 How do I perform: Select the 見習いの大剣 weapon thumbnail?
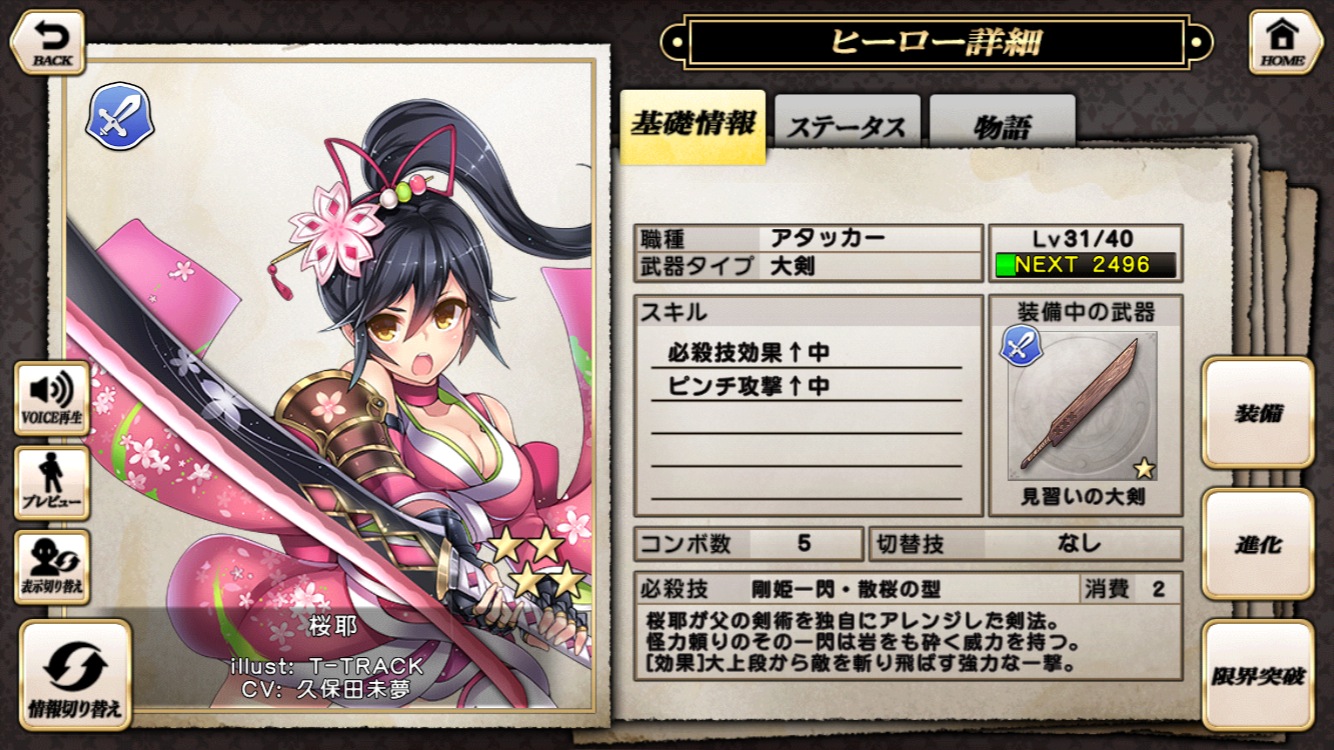coord(1084,406)
